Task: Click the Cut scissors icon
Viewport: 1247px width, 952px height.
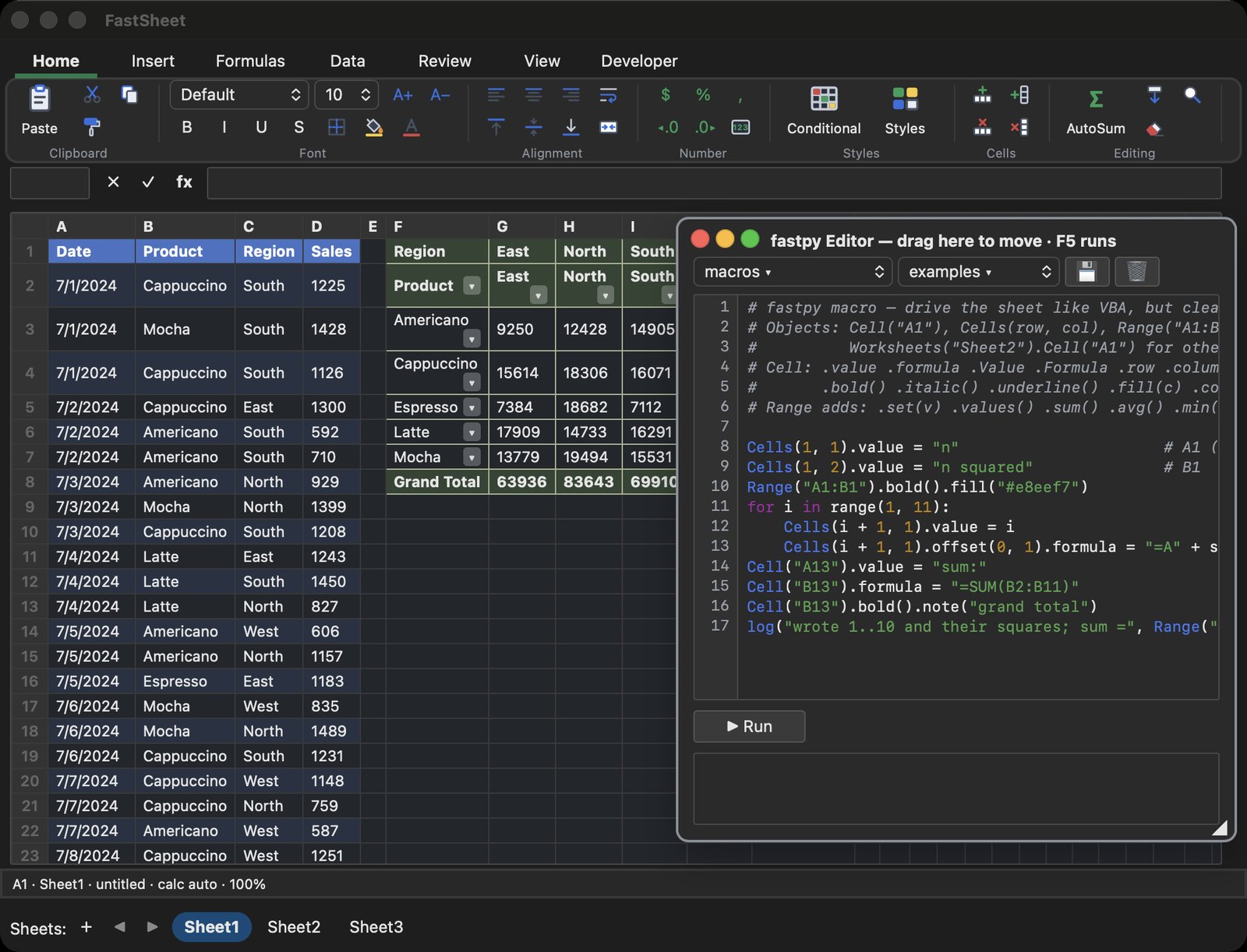Action: point(92,95)
